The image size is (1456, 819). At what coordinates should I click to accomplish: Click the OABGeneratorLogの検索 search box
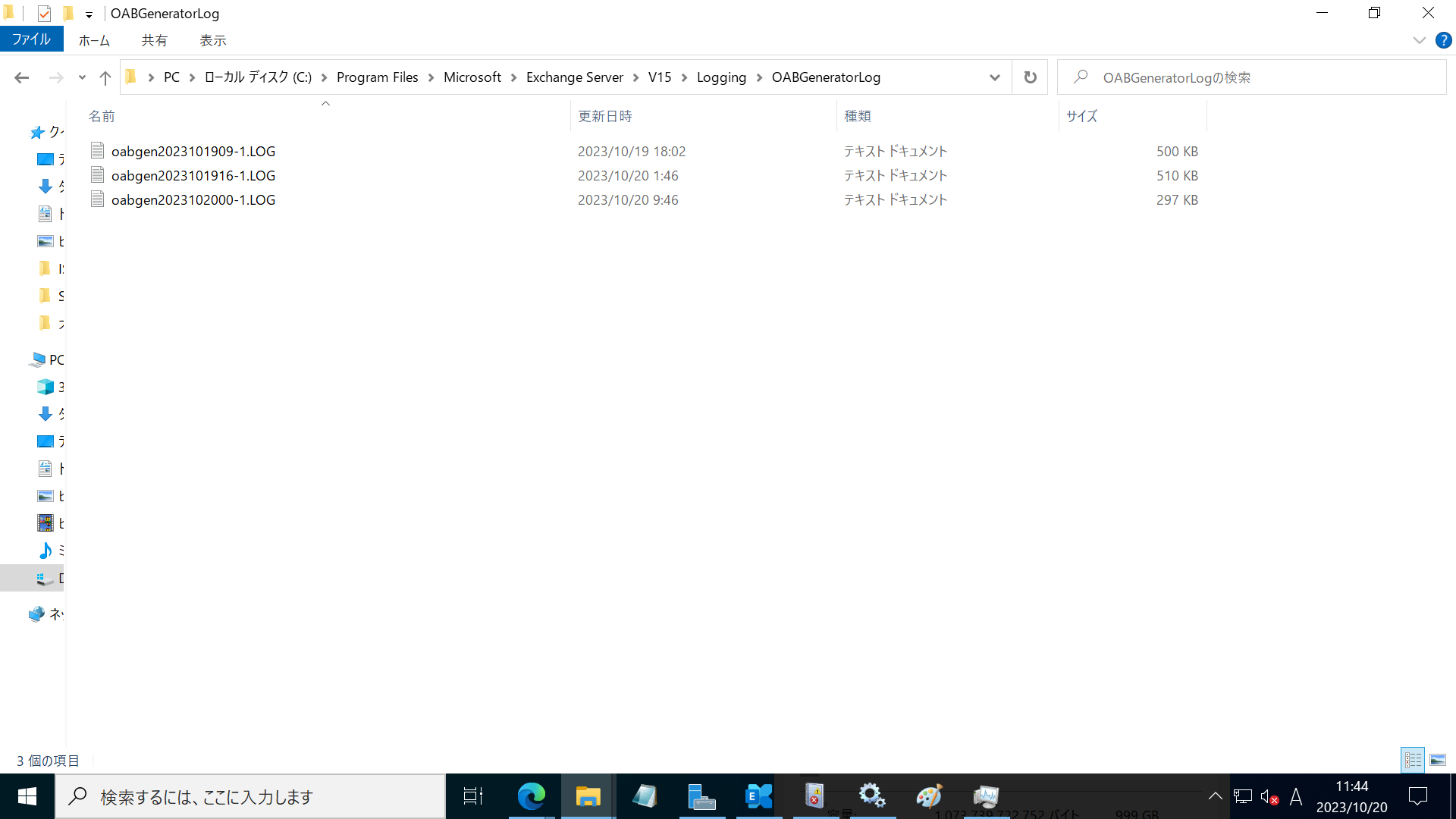pyautogui.click(x=1252, y=77)
